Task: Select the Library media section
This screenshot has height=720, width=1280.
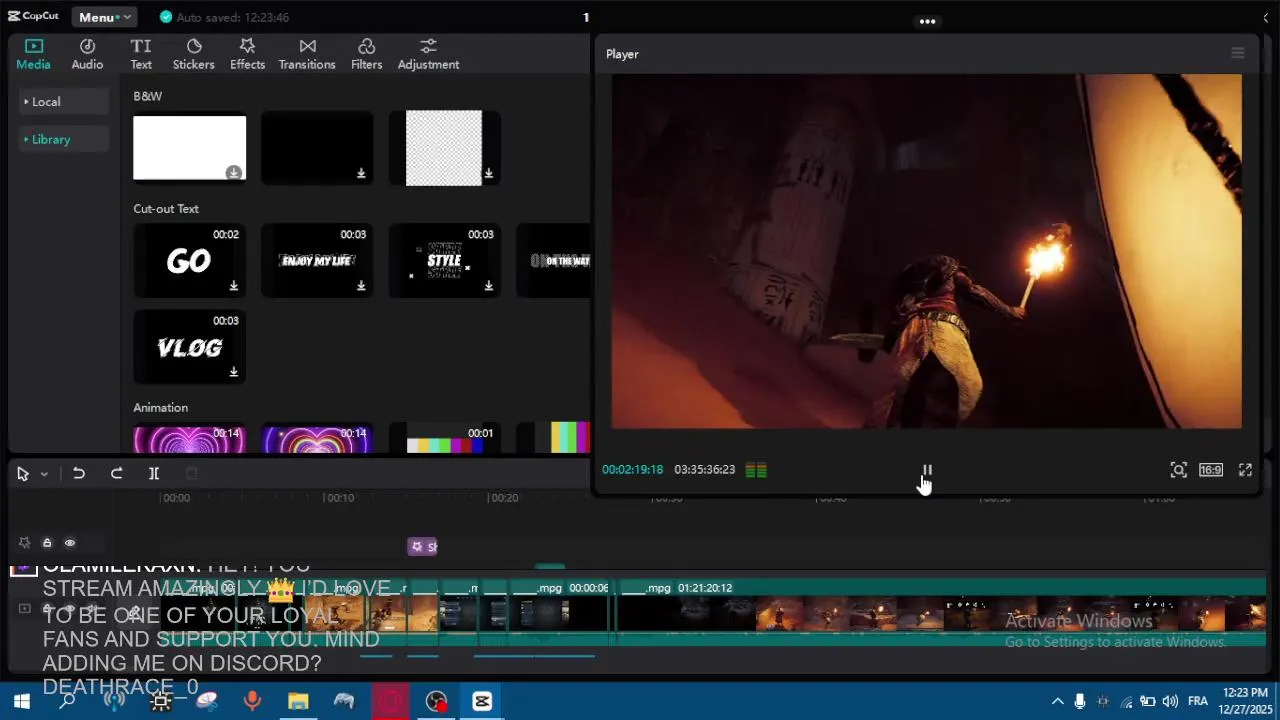Action: pos(64,139)
